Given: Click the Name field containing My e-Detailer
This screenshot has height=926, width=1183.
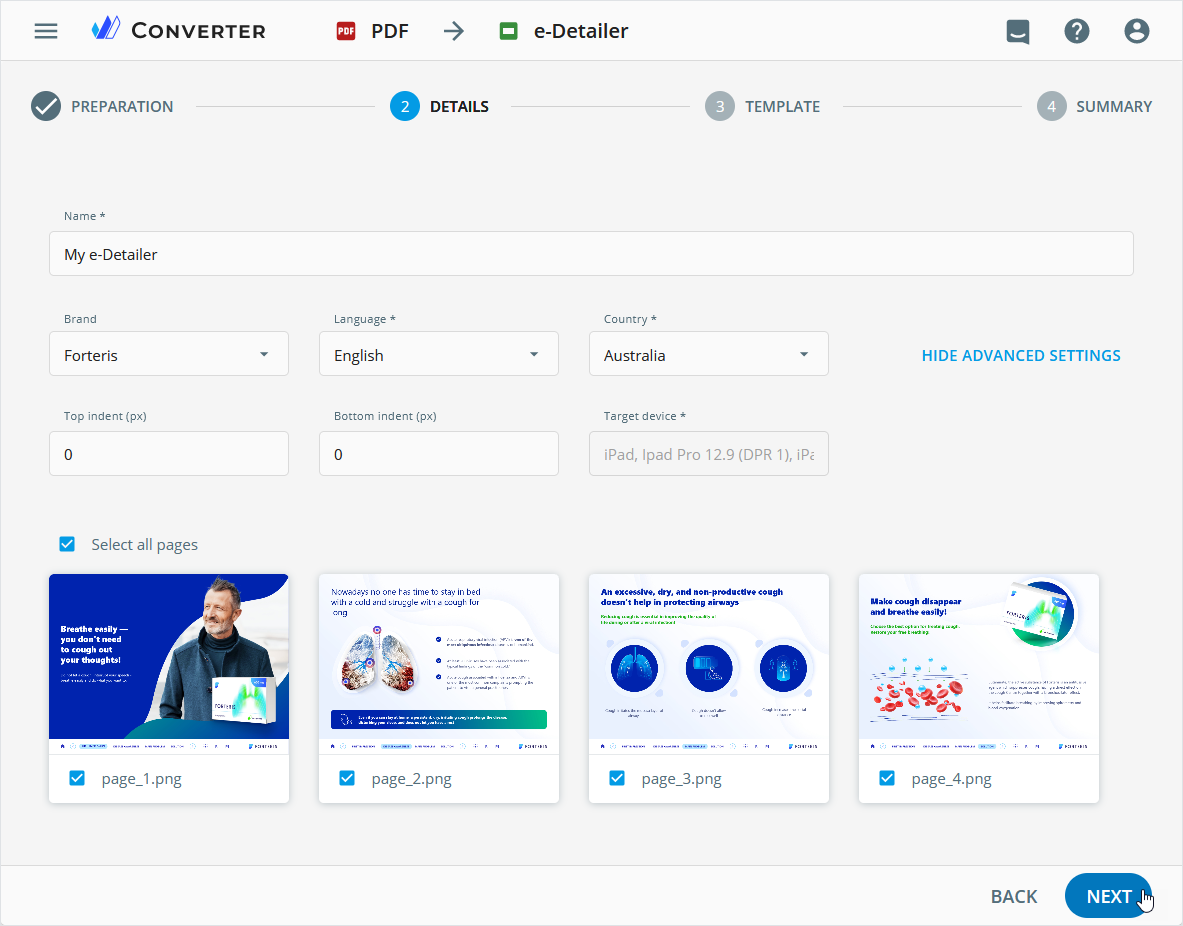Looking at the screenshot, I should coord(590,254).
